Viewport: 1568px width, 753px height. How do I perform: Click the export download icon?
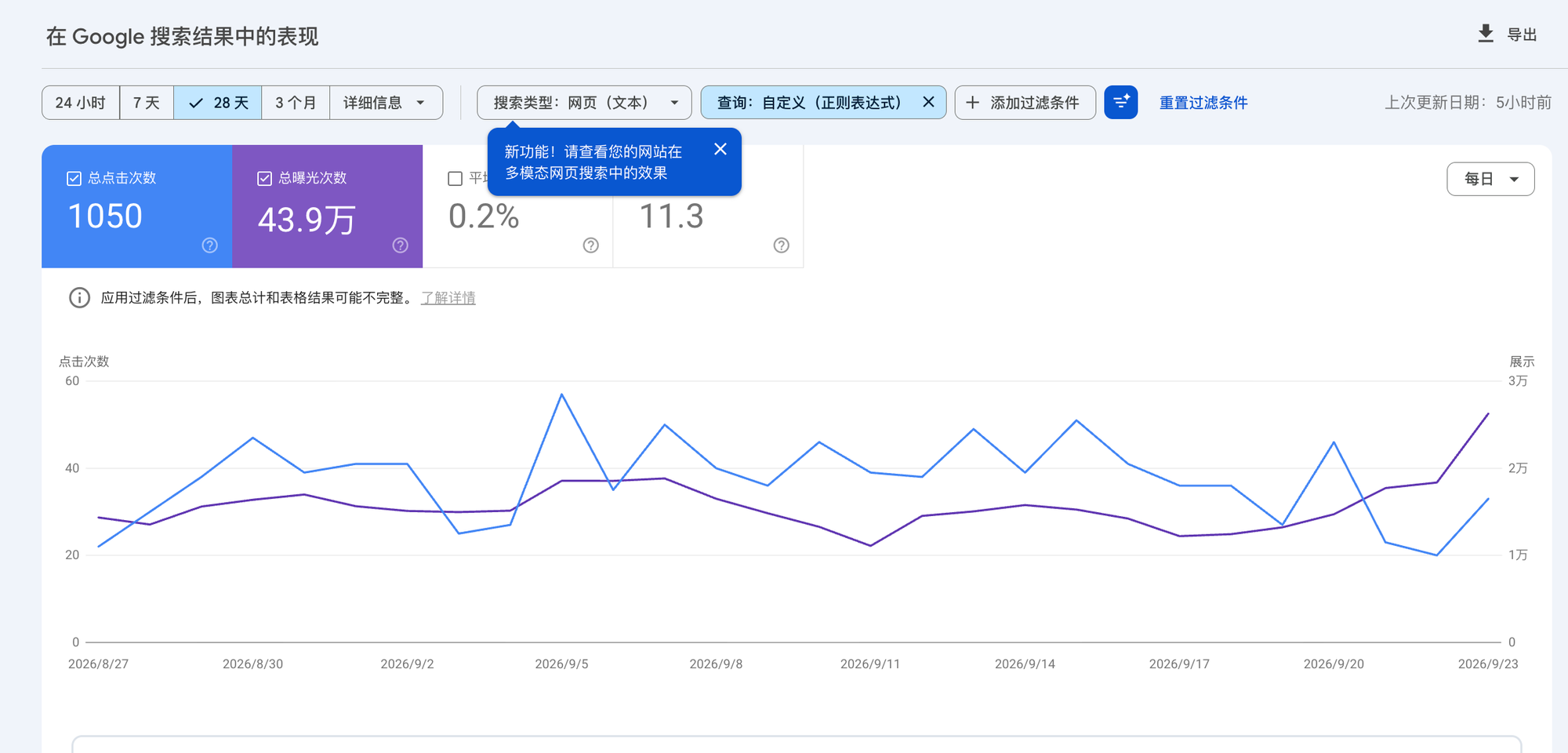[1486, 34]
